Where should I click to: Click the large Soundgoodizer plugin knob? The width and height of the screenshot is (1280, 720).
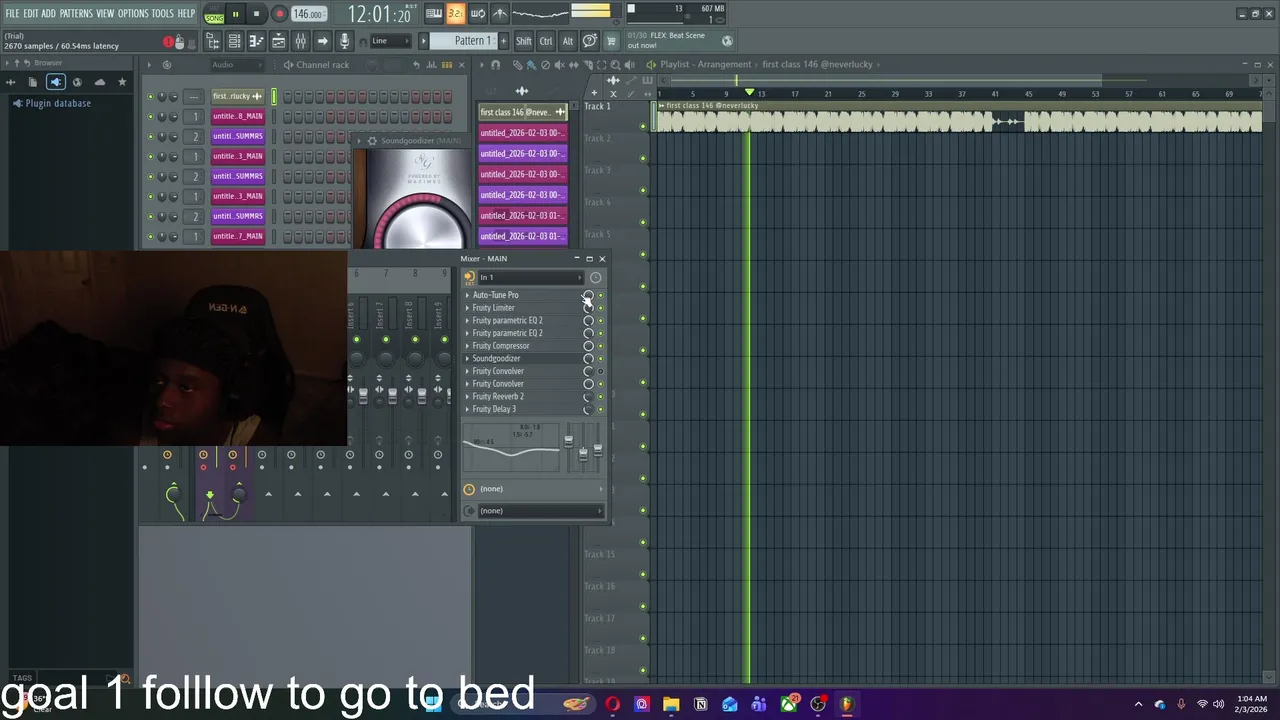coord(423,222)
